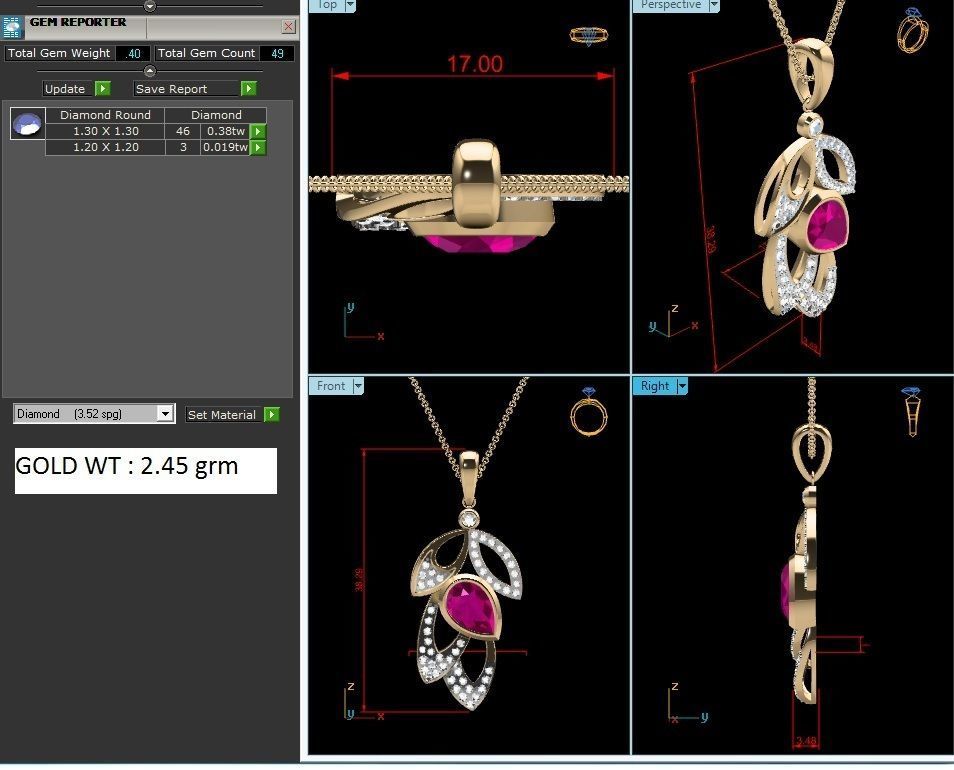This screenshot has height=770, width=954.
Task: Click the count cell showing 3
Action: (183, 147)
